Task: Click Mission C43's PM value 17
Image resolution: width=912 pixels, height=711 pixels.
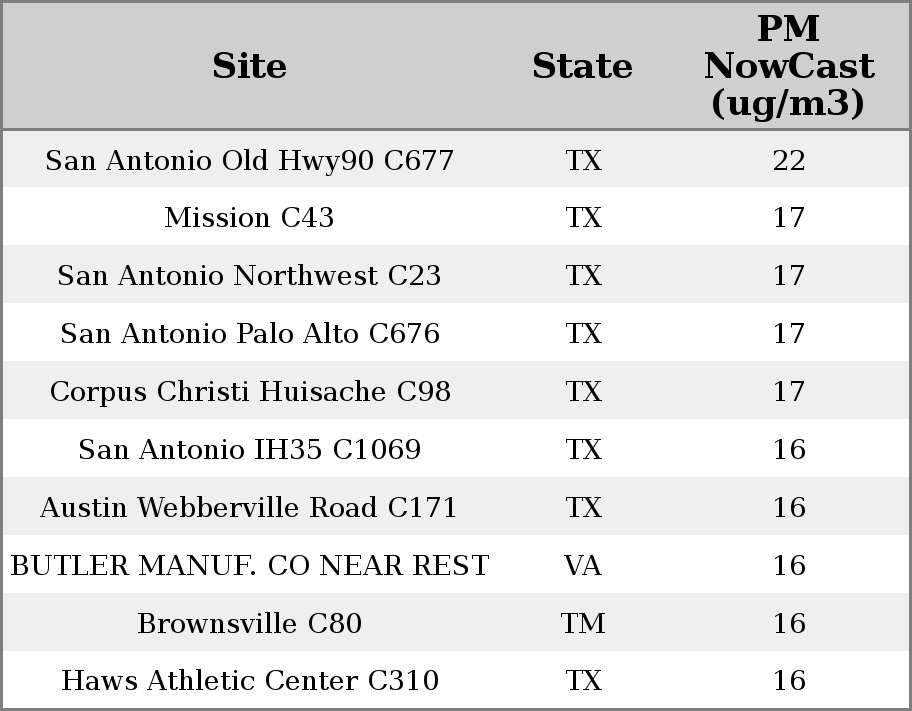Action: (x=789, y=218)
